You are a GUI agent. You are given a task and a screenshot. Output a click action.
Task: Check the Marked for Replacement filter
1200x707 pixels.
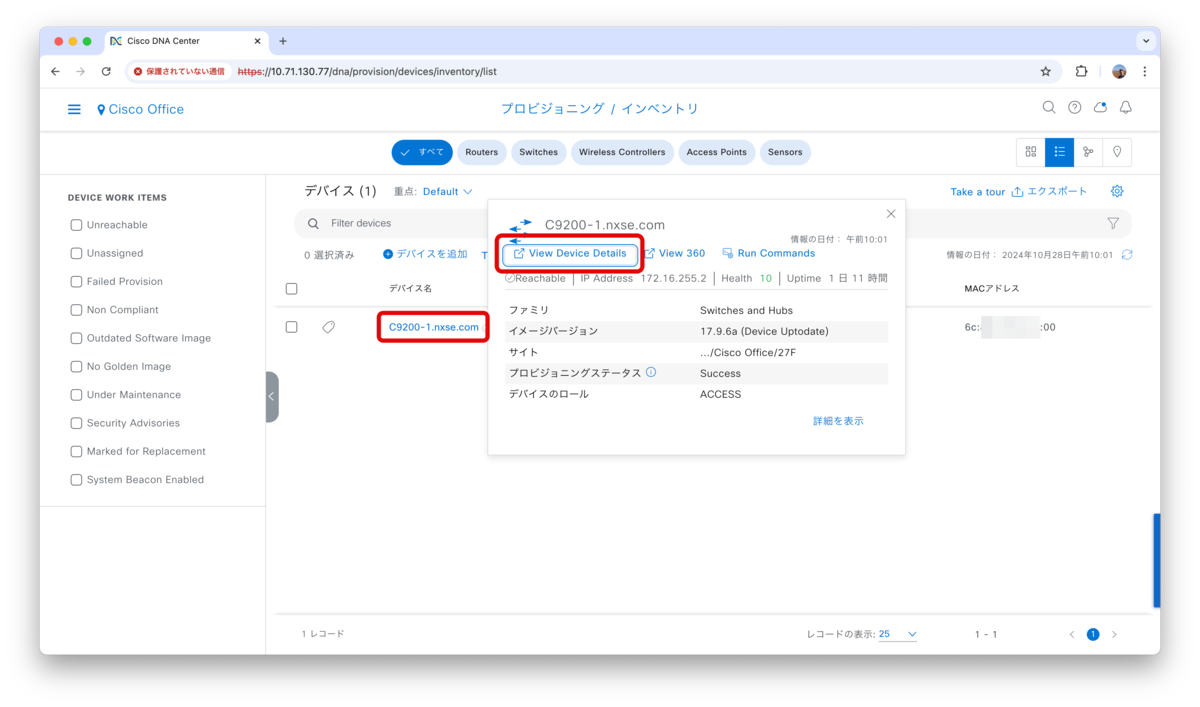[76, 451]
